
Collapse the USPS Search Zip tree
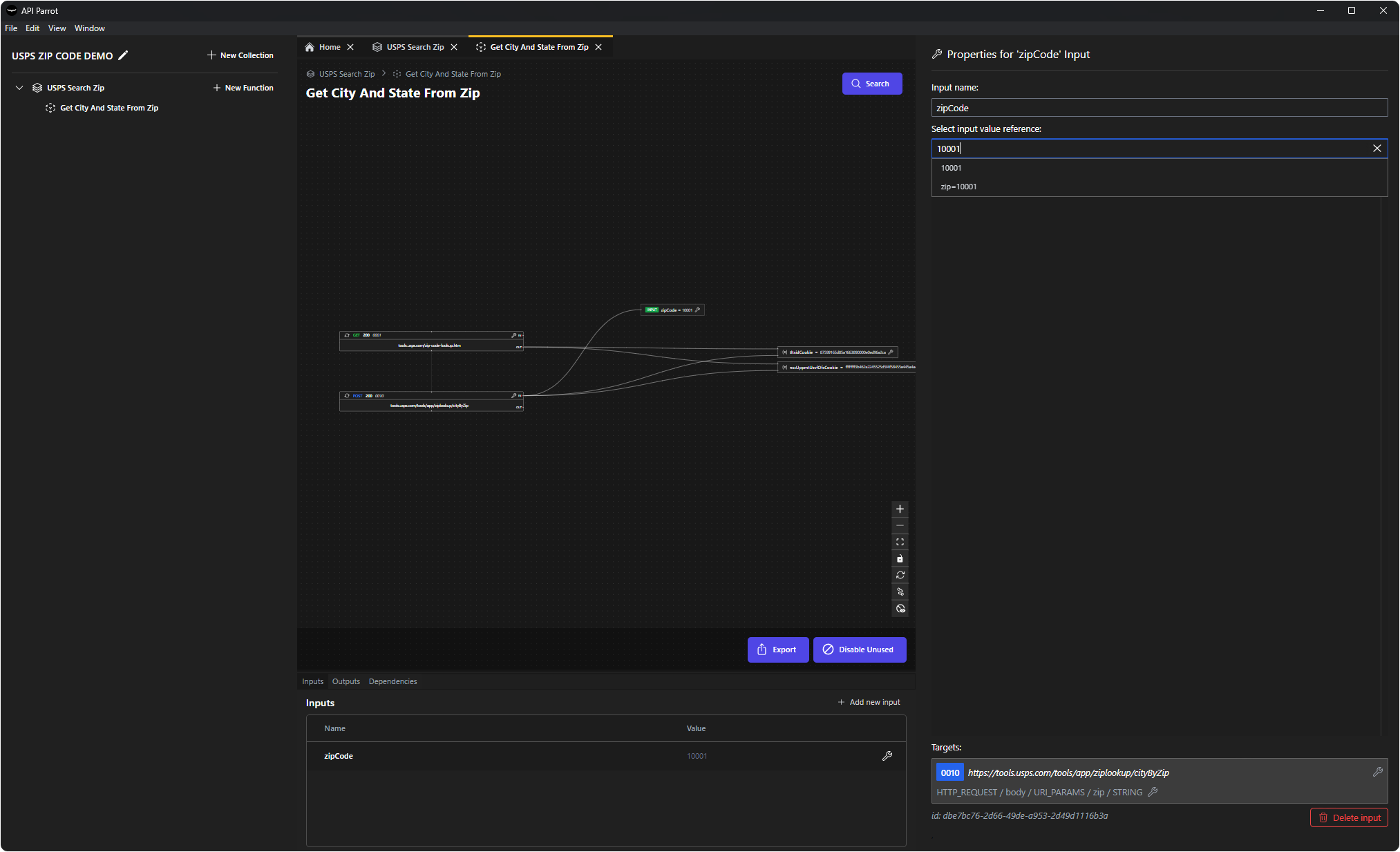pyautogui.click(x=19, y=88)
